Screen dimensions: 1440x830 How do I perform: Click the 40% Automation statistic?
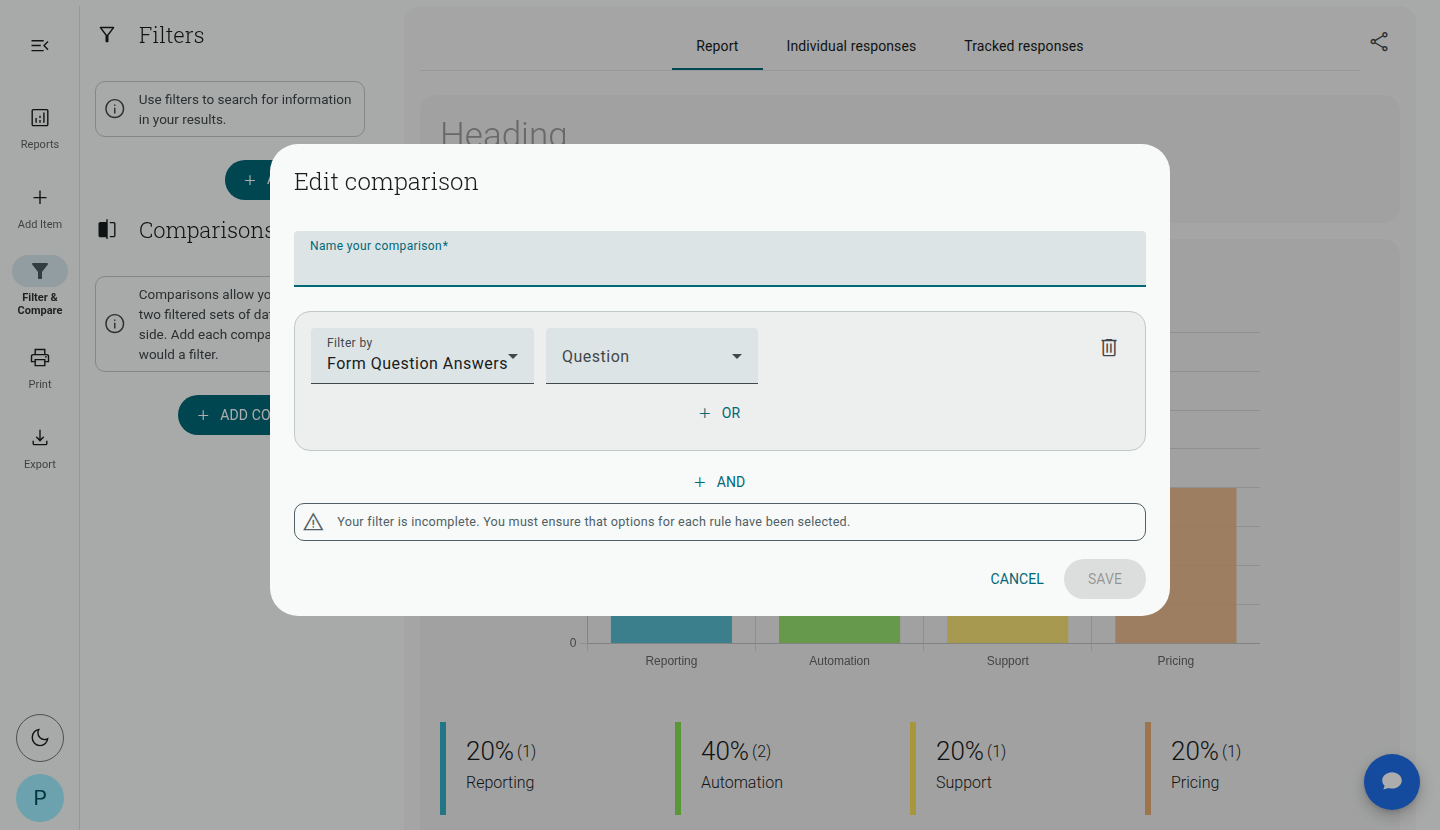pyautogui.click(x=742, y=766)
